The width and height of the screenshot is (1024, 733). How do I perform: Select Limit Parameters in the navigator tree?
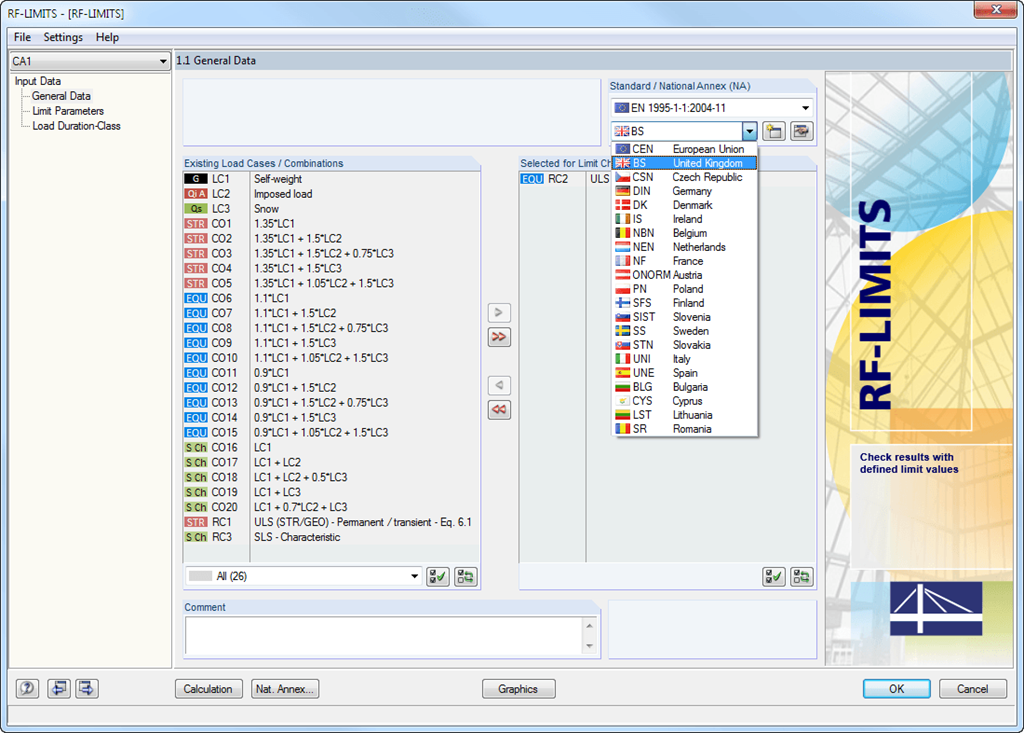68,111
